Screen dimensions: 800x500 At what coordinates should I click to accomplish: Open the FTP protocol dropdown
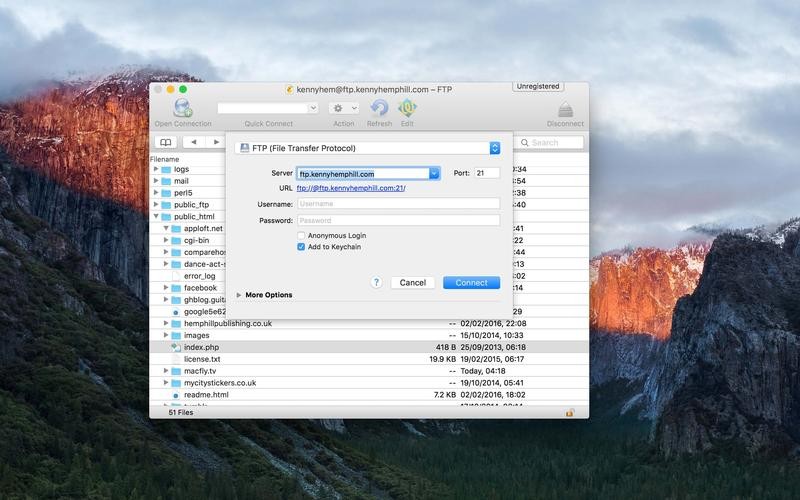click(494, 148)
